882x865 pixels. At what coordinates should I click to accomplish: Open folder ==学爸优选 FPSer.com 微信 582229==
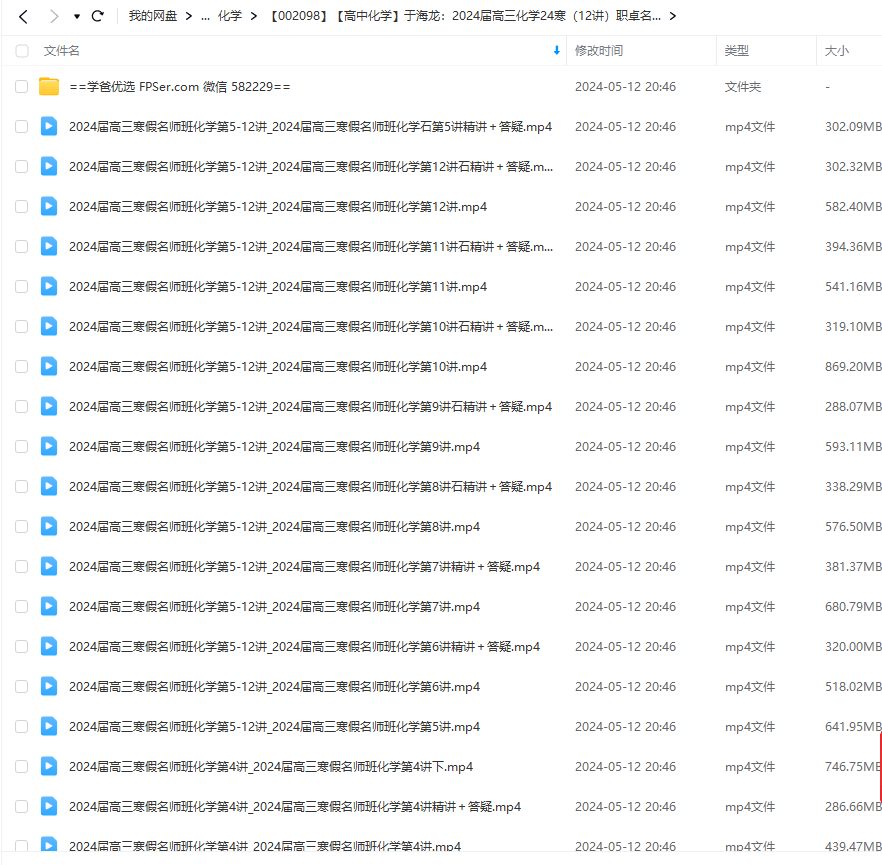[x=179, y=87]
